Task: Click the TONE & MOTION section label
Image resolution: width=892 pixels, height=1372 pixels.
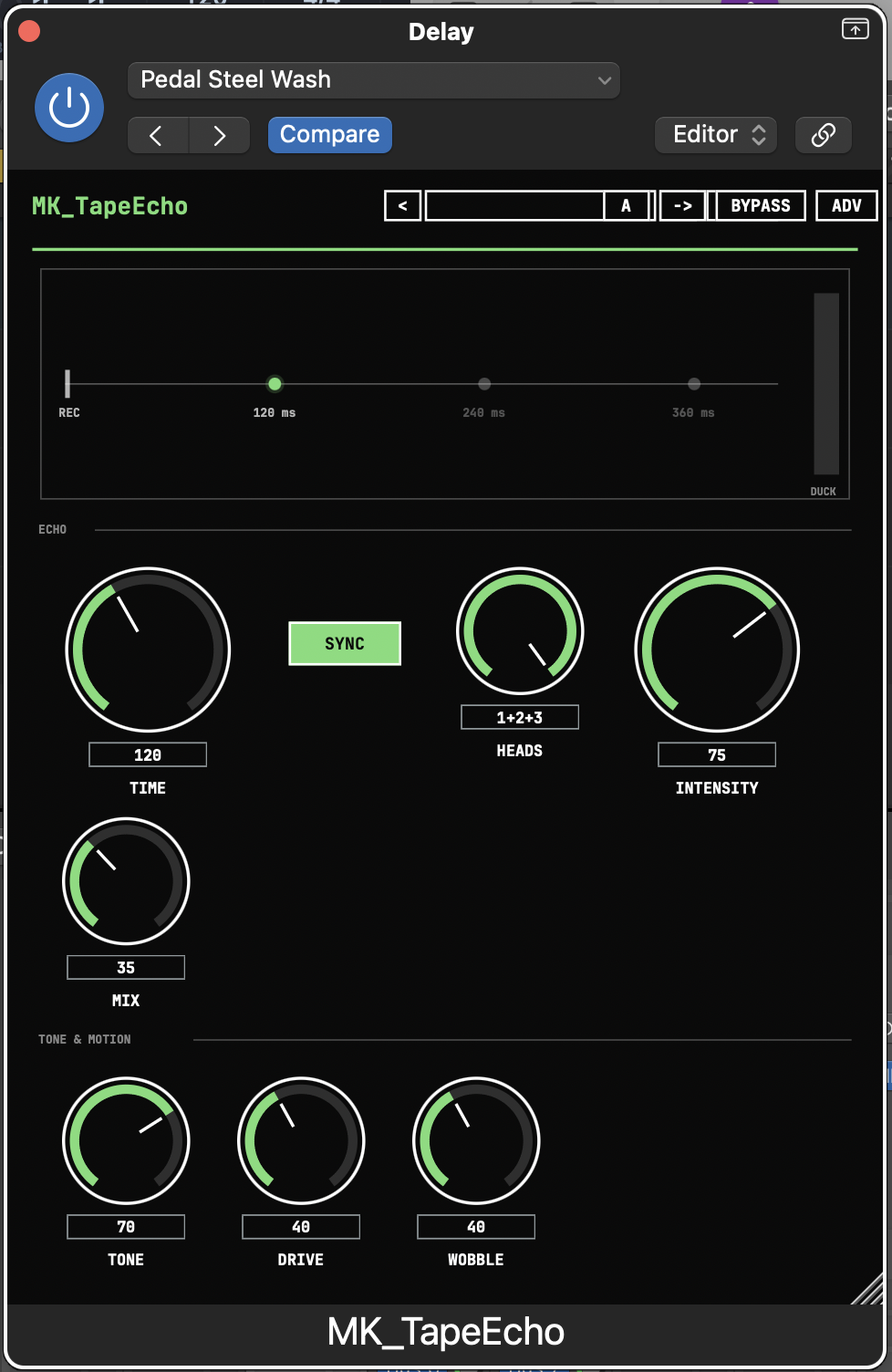Action: [85, 1039]
